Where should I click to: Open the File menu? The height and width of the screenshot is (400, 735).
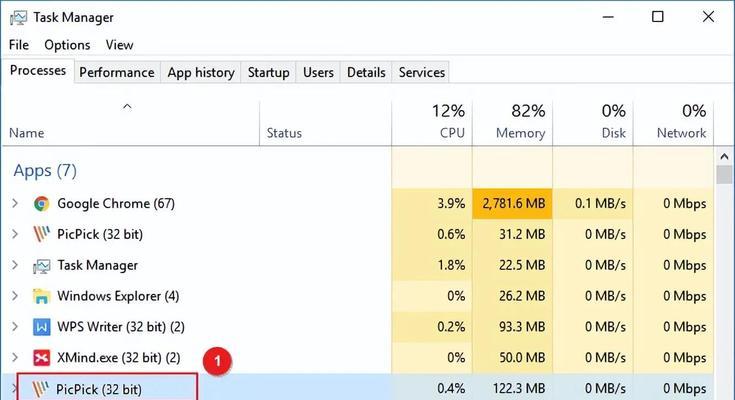[x=19, y=45]
